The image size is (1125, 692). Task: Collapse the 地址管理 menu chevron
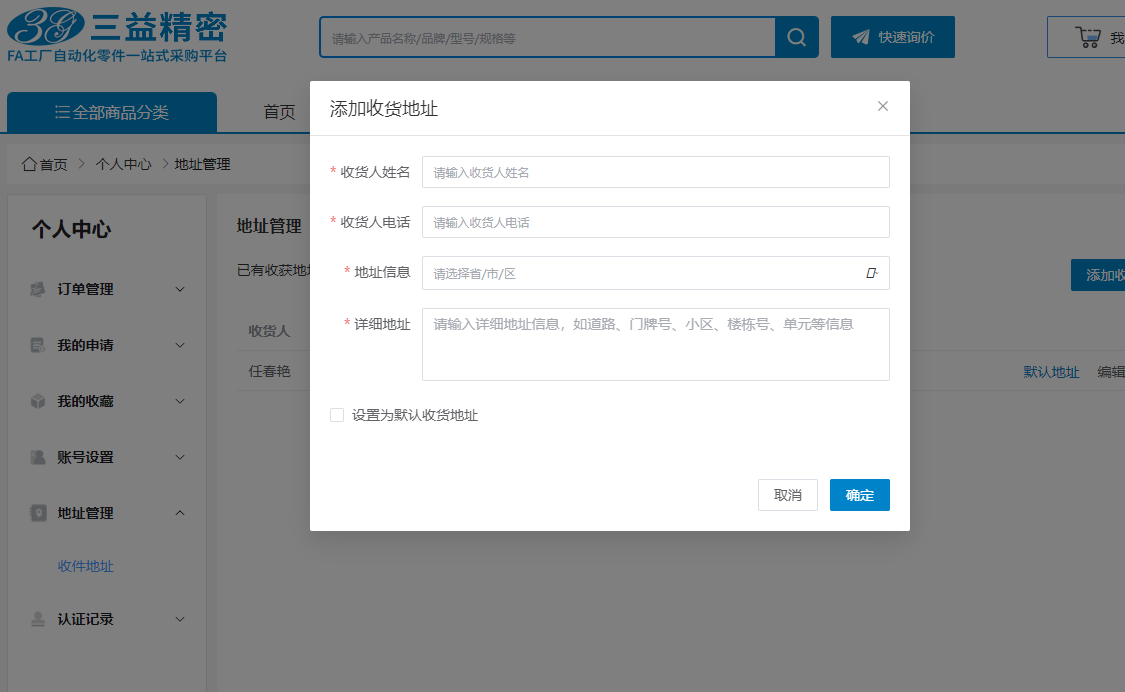click(x=180, y=513)
